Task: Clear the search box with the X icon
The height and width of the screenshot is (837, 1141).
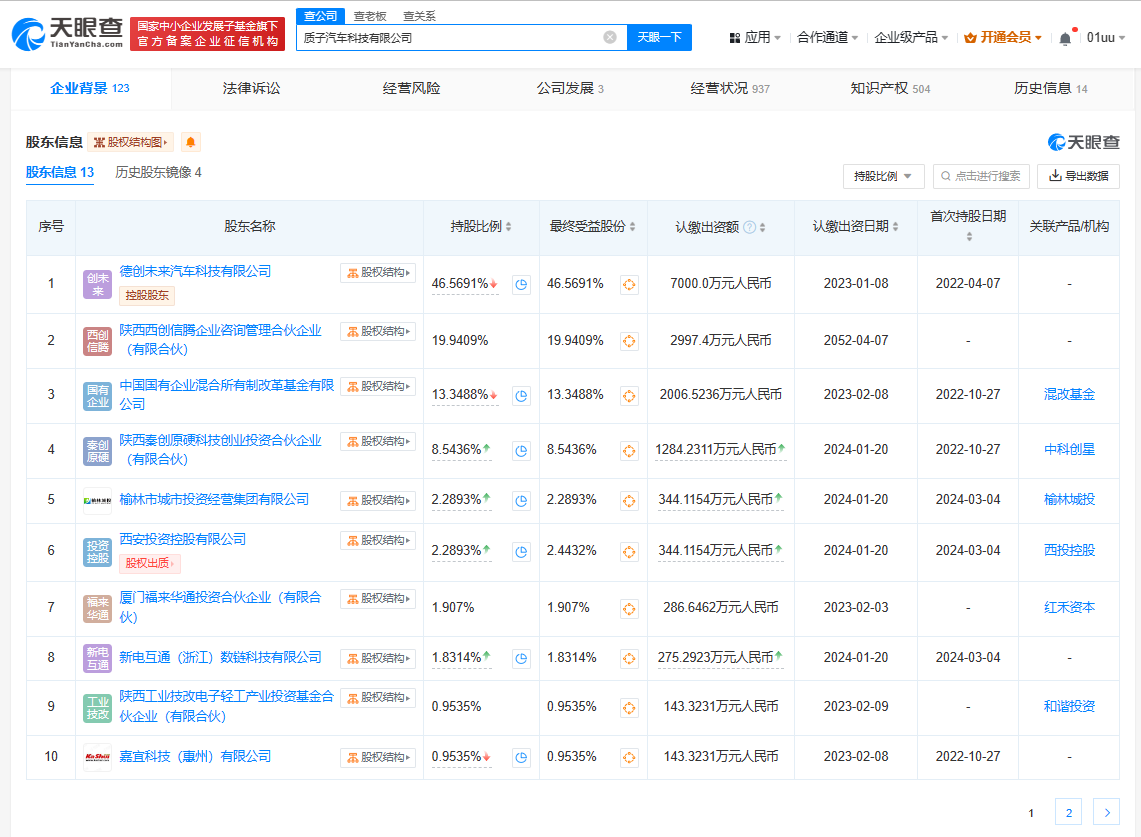Action: click(x=610, y=37)
